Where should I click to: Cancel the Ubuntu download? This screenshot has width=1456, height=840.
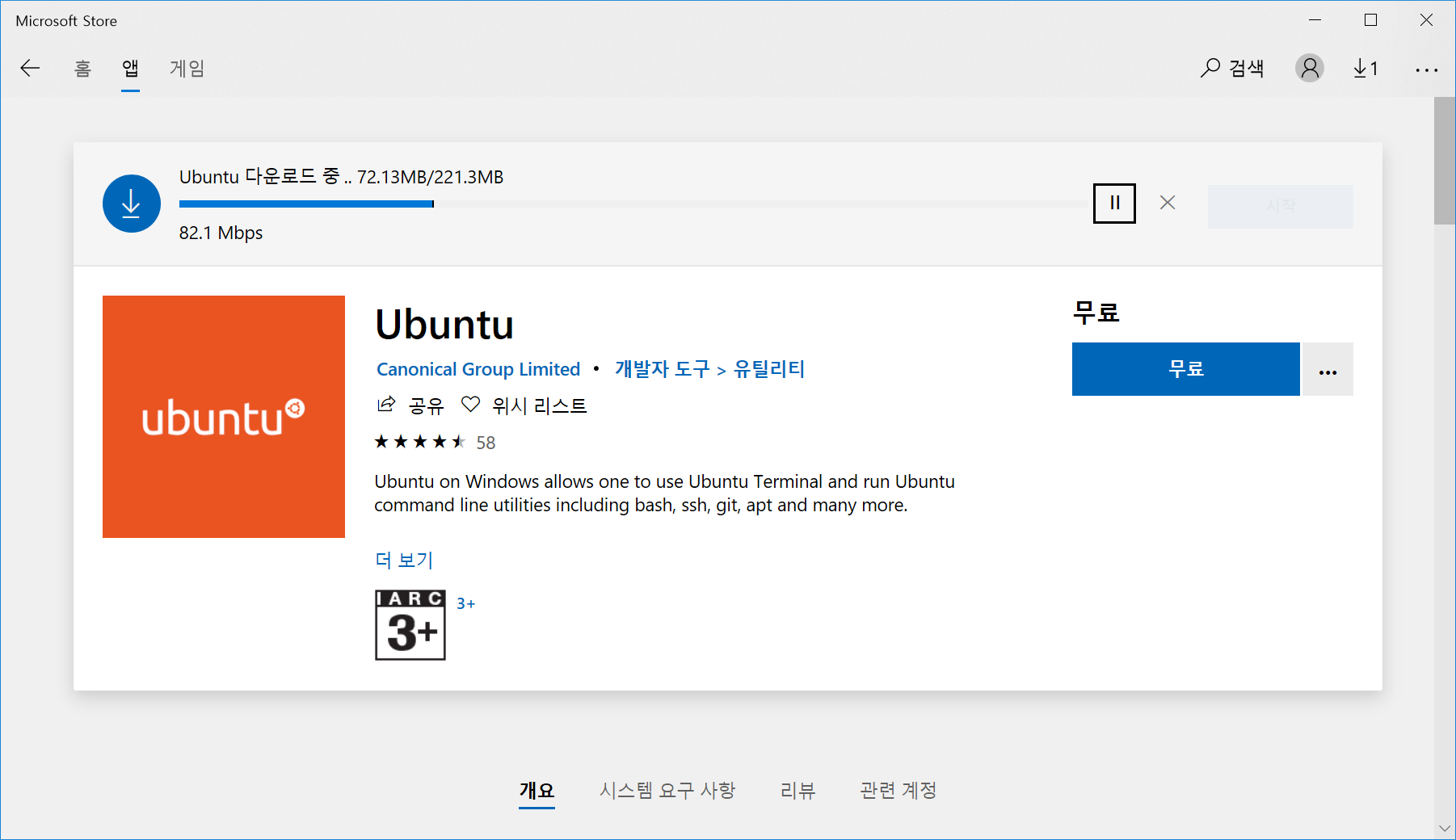click(1168, 203)
